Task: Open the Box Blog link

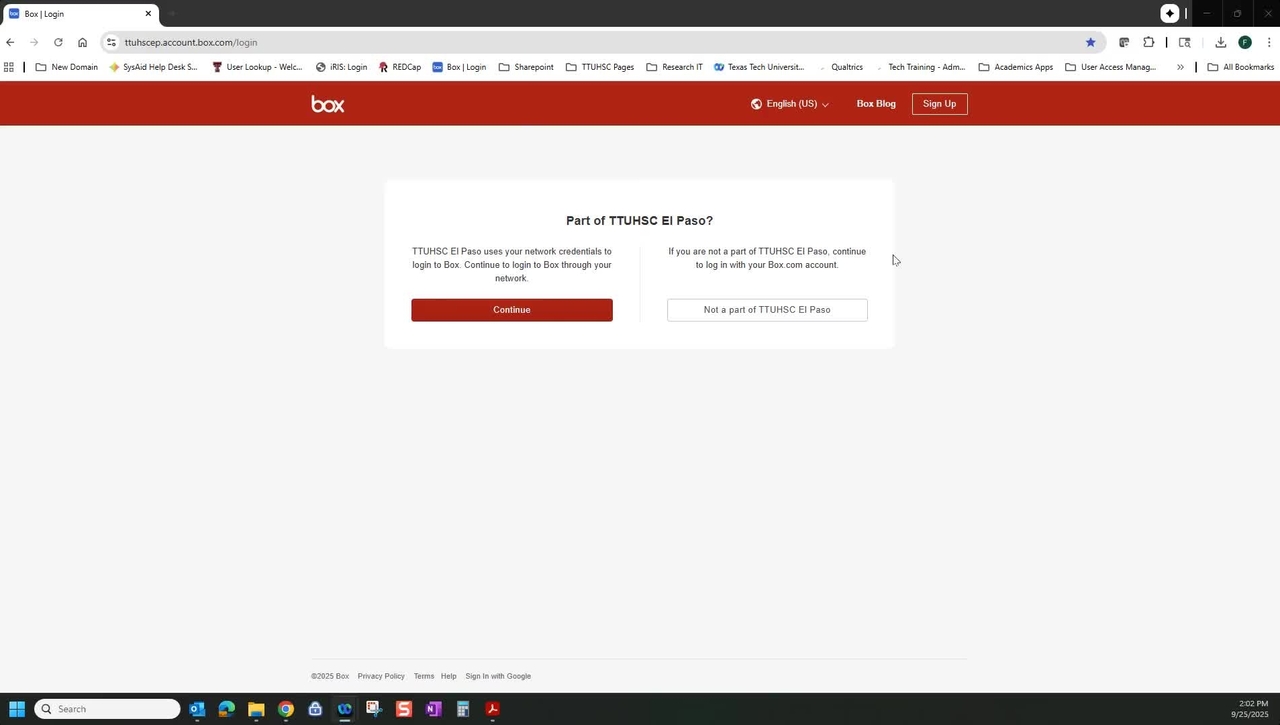Action: coord(876,104)
